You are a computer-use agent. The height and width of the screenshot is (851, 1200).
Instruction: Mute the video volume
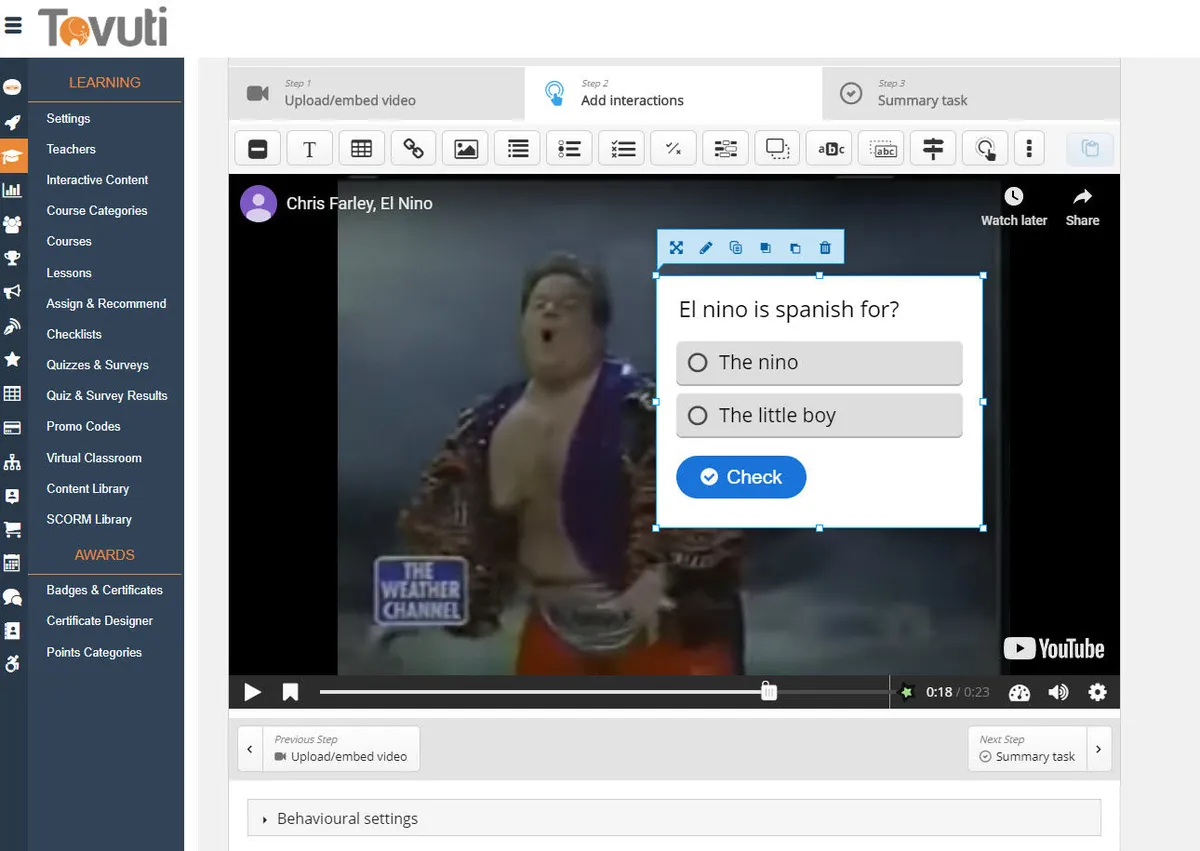[1058, 692]
